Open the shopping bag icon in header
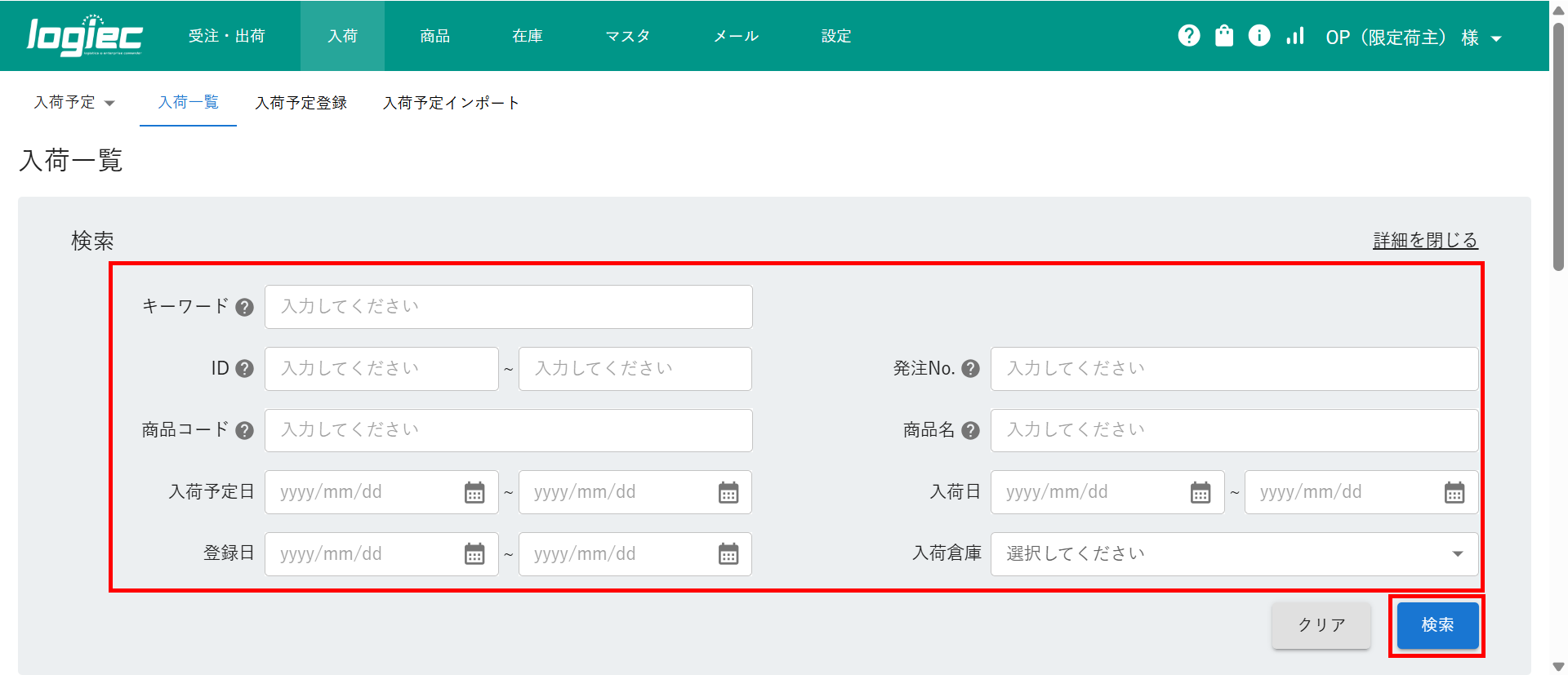This screenshot has width=1568, height=675. 1224,36
